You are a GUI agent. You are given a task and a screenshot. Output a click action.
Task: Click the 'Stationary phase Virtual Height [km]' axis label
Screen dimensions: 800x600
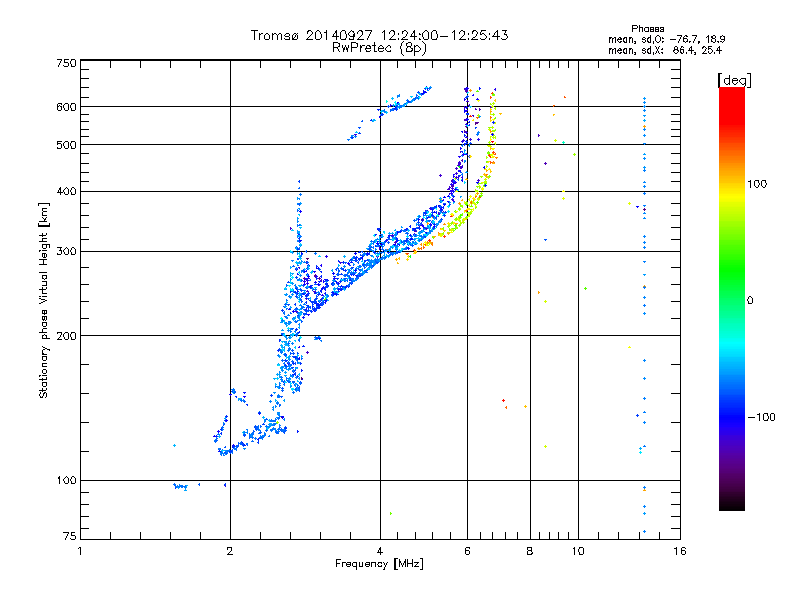tap(43, 300)
